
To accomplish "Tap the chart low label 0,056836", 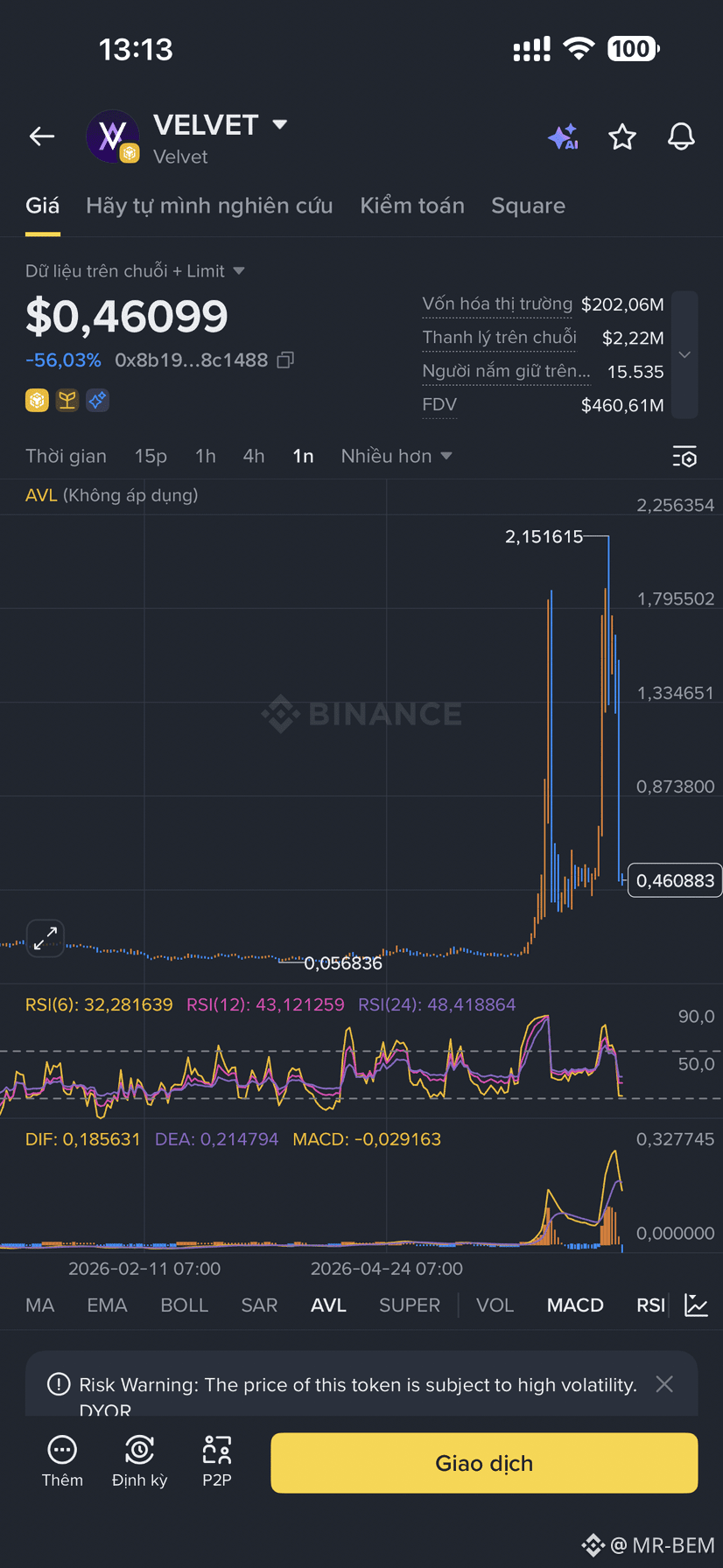I will pyautogui.click(x=343, y=963).
